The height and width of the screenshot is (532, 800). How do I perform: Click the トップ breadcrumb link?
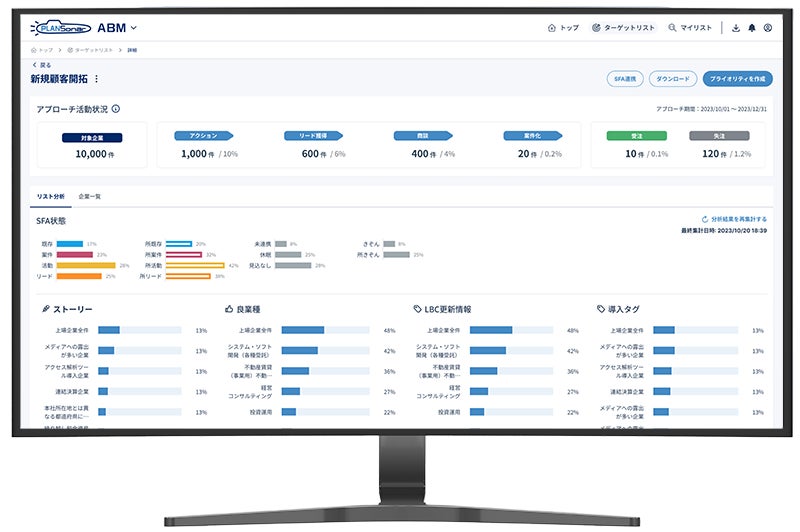point(42,50)
